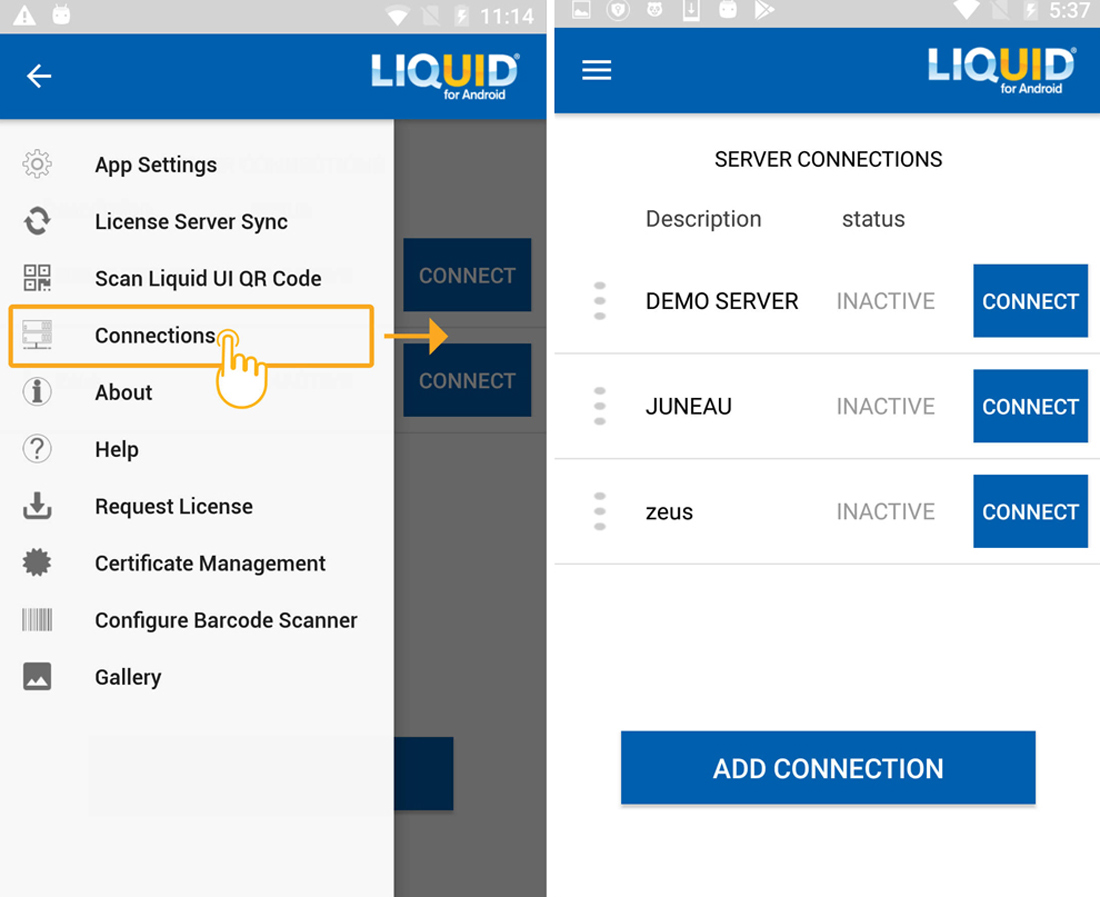Tap the QR code scan icon
The width and height of the screenshot is (1100, 897).
[37, 278]
